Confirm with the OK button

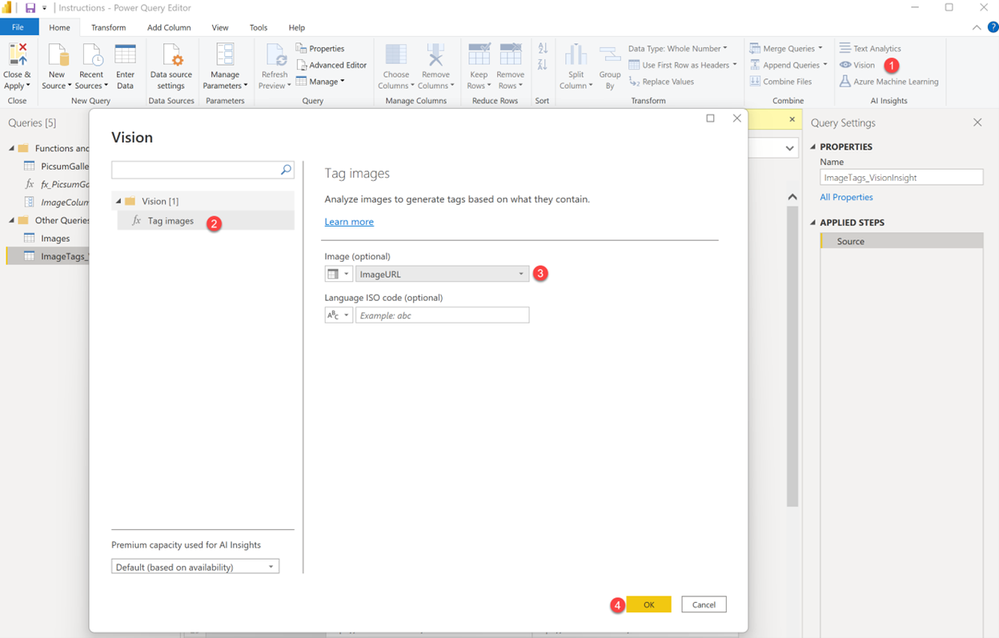coord(649,604)
